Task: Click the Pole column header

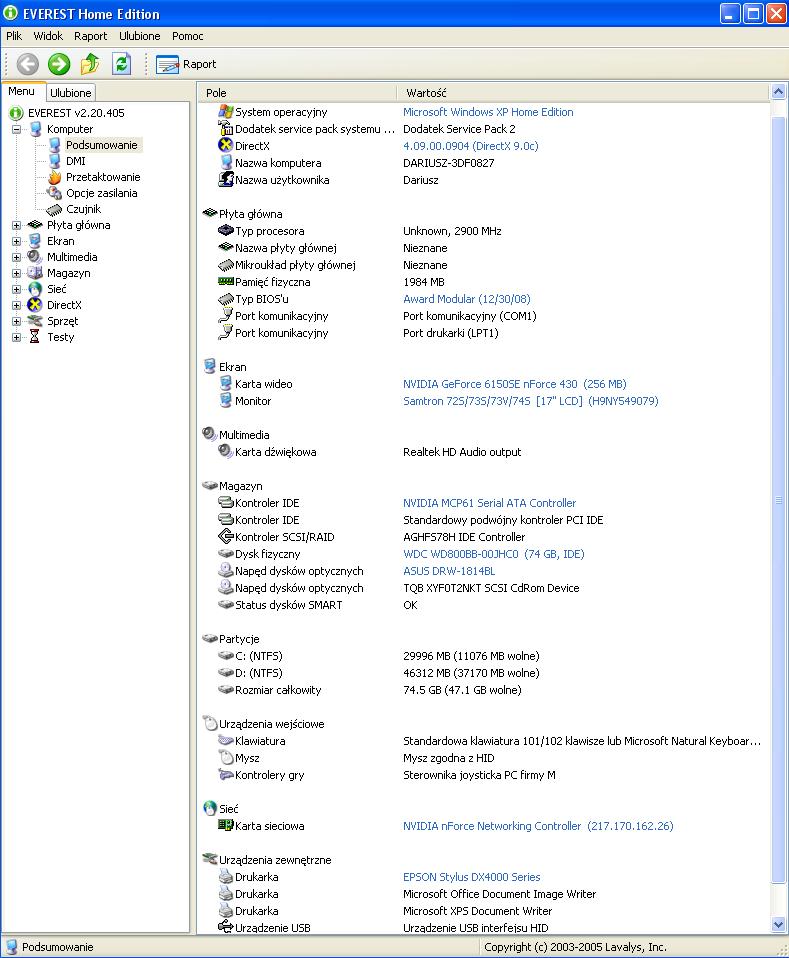Action: (x=297, y=93)
